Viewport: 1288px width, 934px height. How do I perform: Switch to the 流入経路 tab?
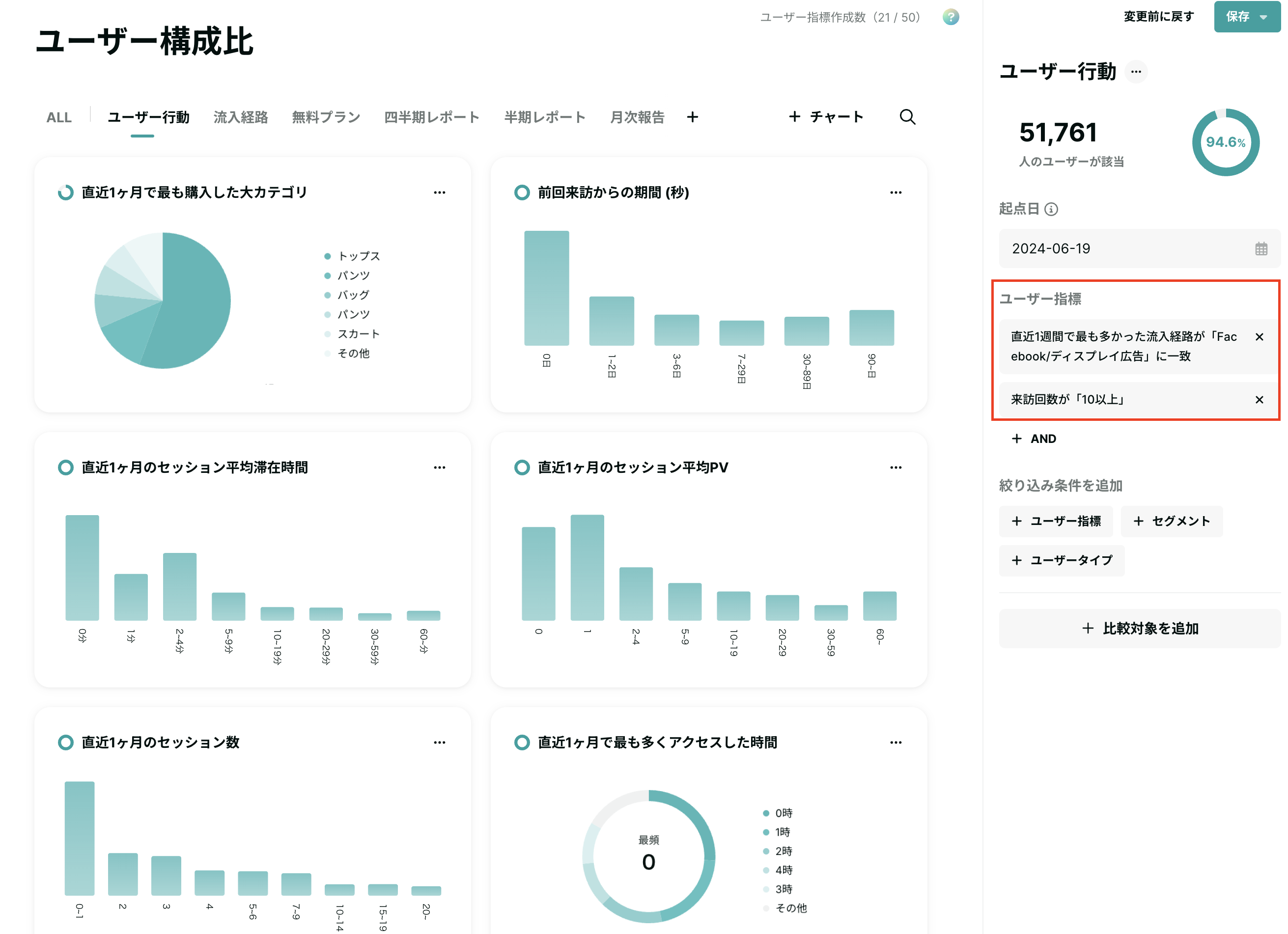point(241,117)
